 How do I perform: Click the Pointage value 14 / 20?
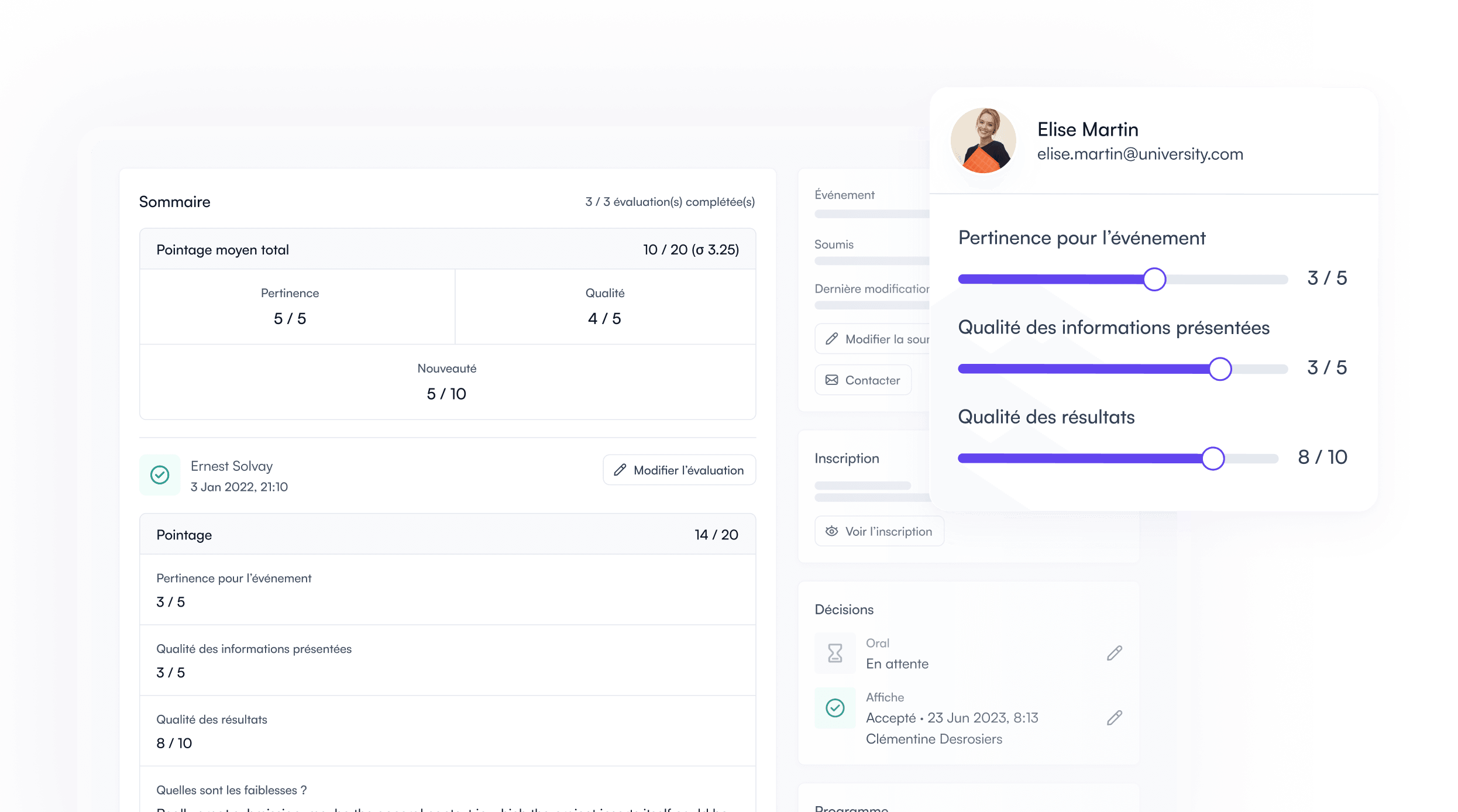pyautogui.click(x=716, y=535)
